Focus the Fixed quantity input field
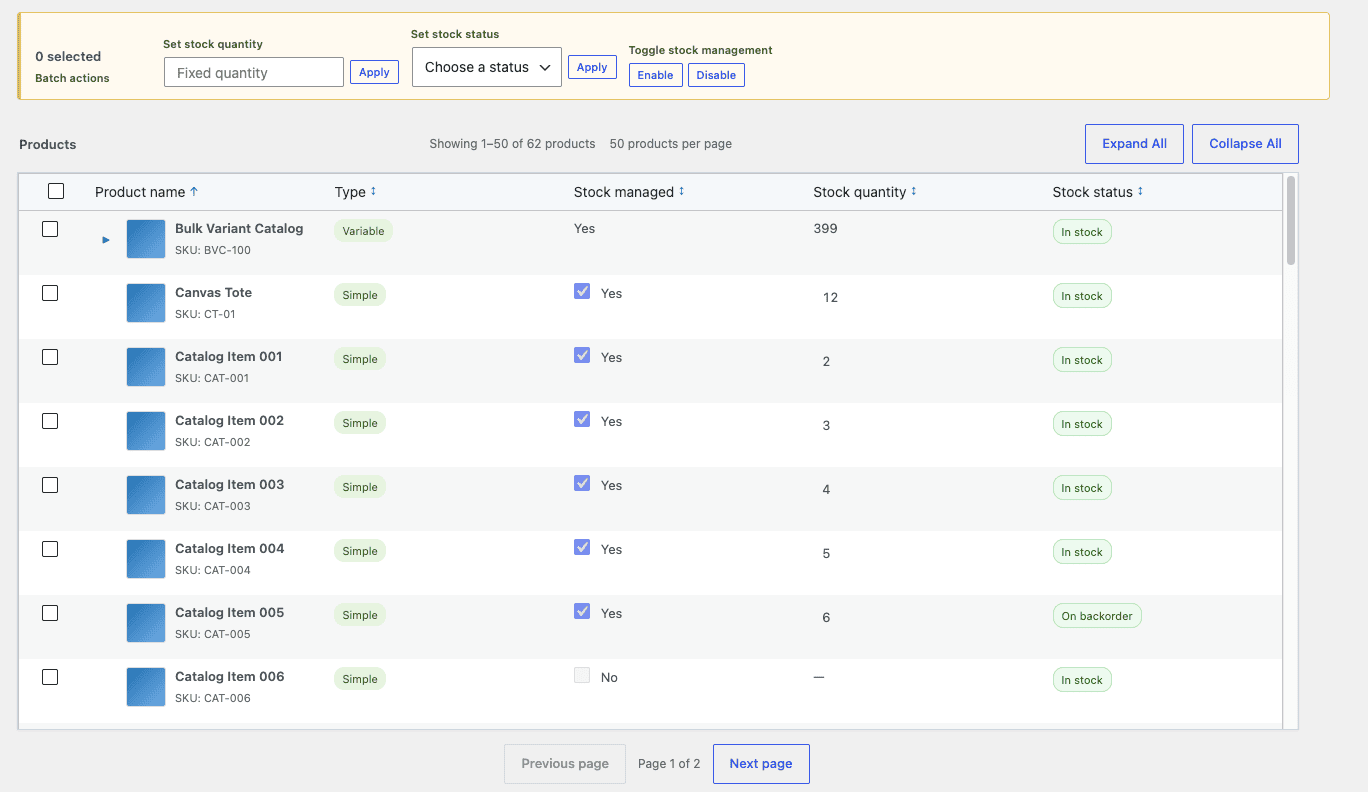 (x=254, y=72)
